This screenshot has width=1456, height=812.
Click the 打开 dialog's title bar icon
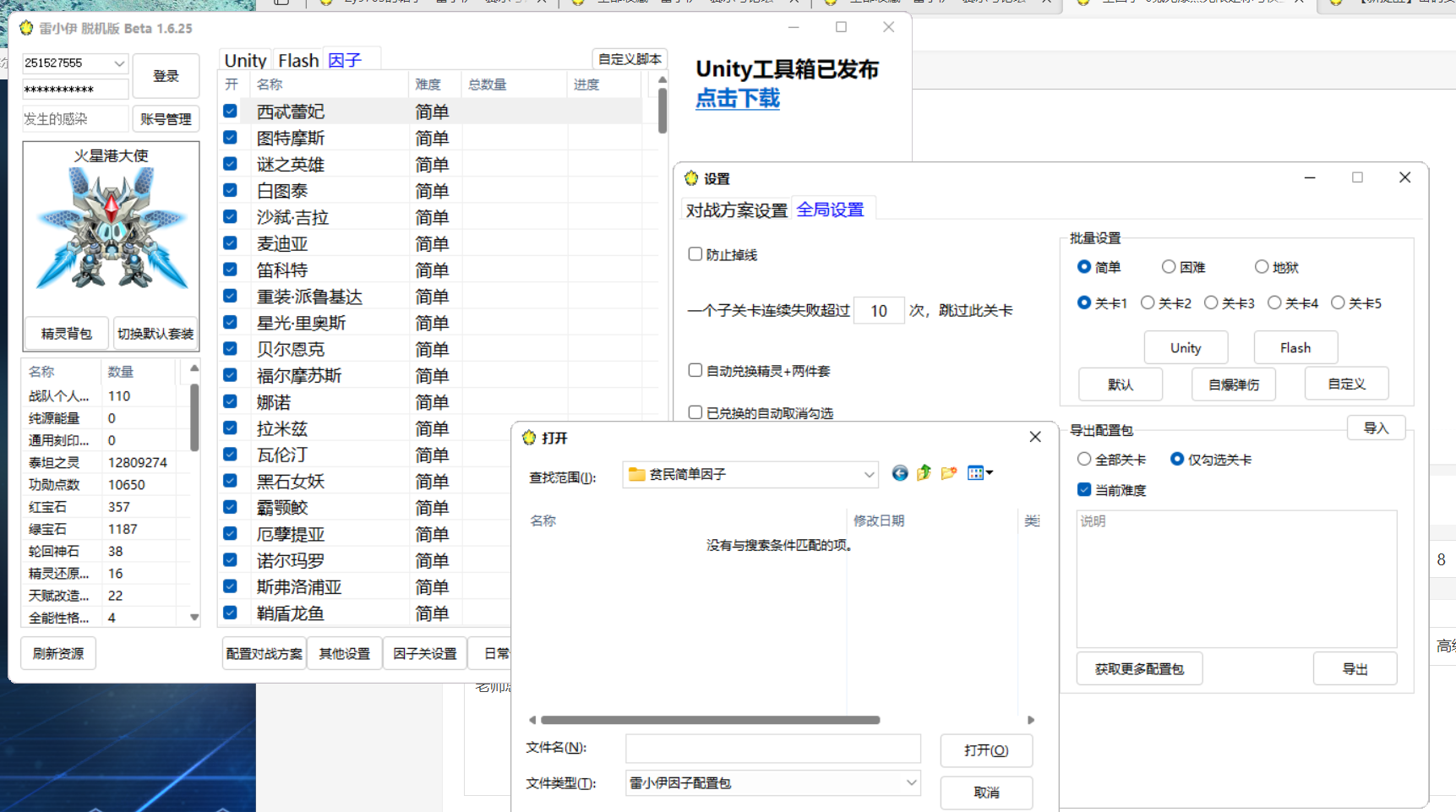[529, 438]
